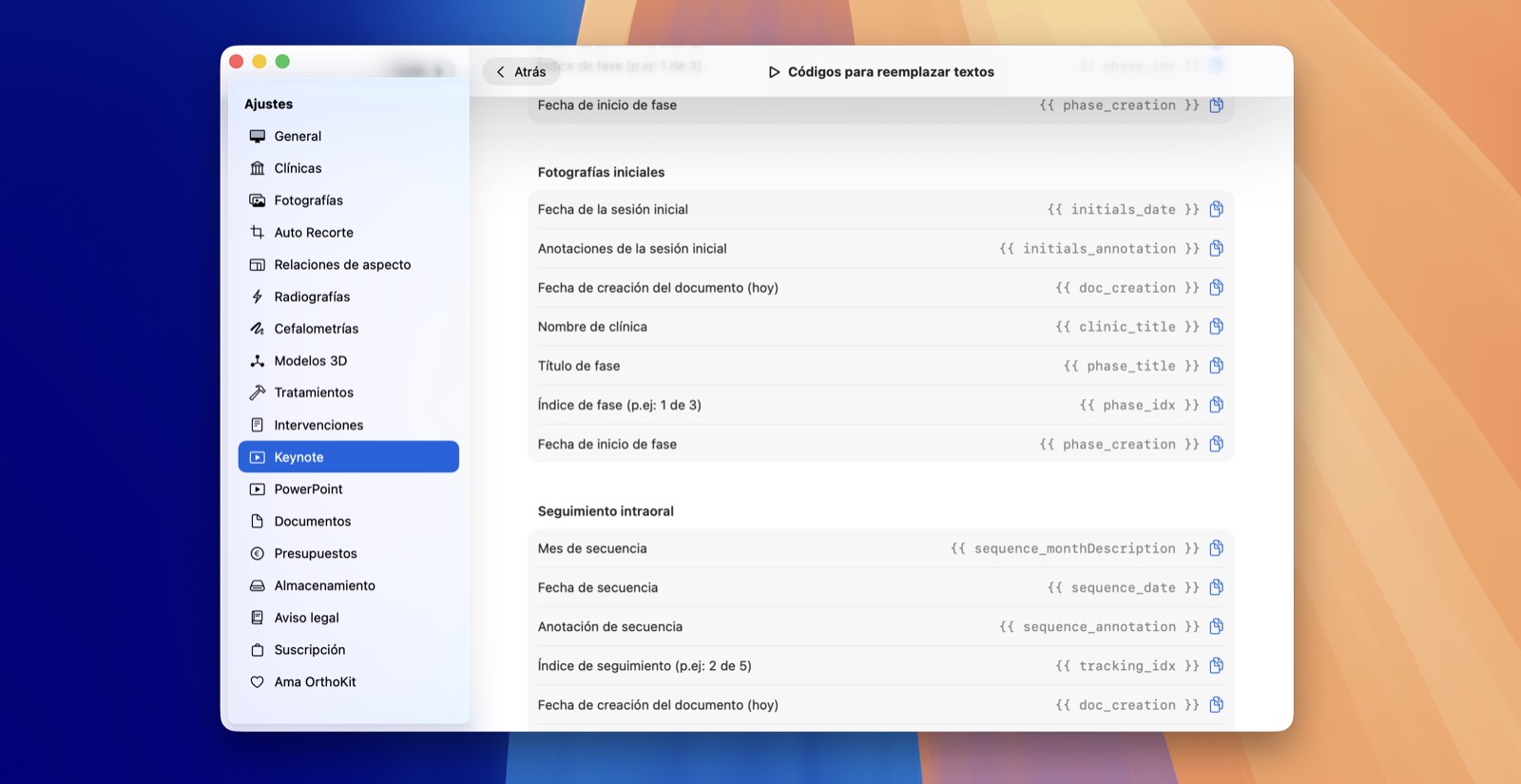Copy doc_creation code under Fotografías iniciales
Screen dimensions: 1521x784
[1216, 287]
